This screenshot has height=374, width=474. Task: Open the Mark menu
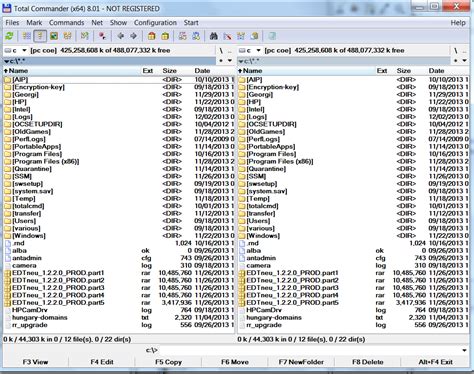[34, 23]
